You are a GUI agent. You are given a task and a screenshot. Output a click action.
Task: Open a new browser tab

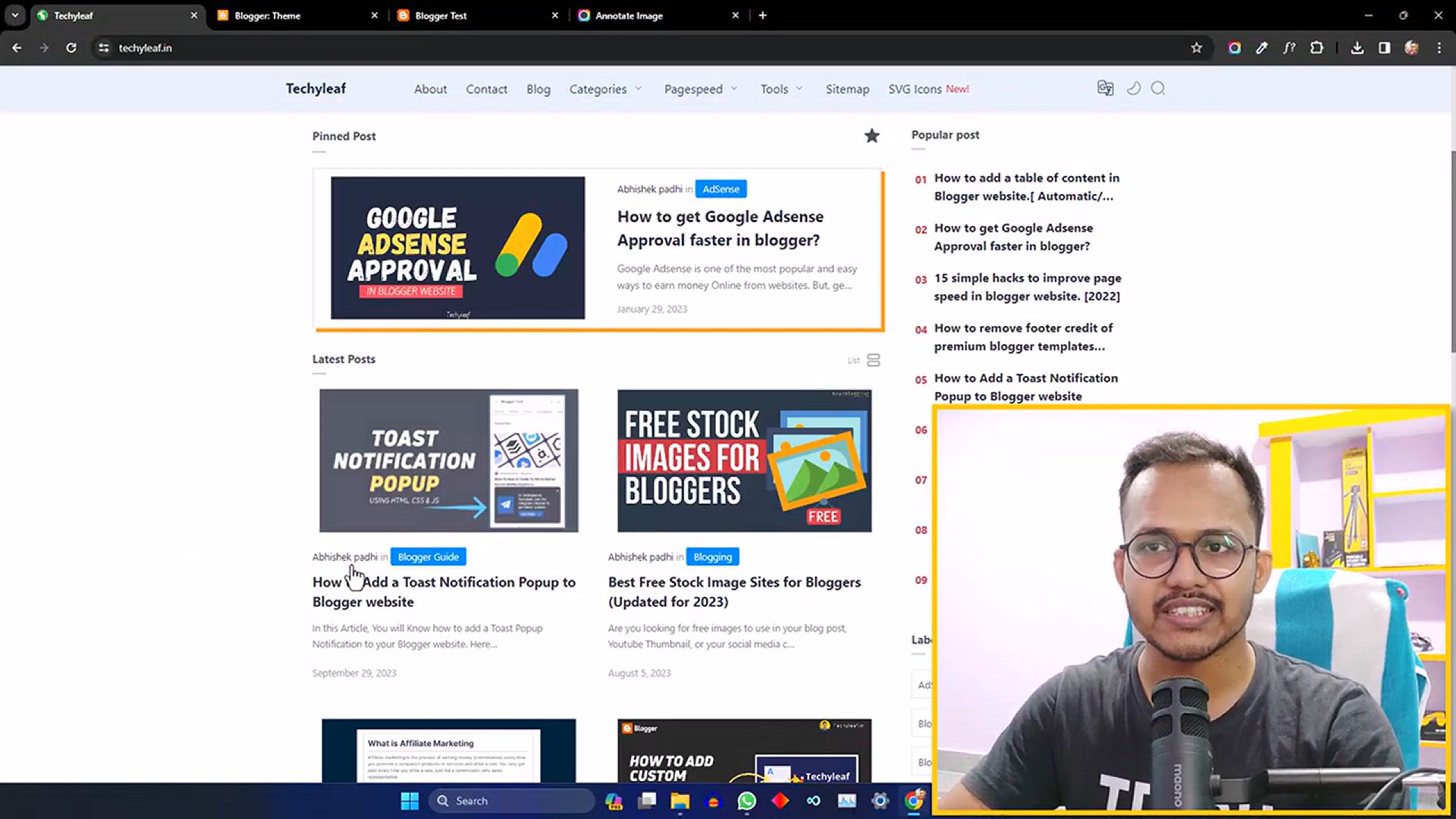click(x=763, y=15)
